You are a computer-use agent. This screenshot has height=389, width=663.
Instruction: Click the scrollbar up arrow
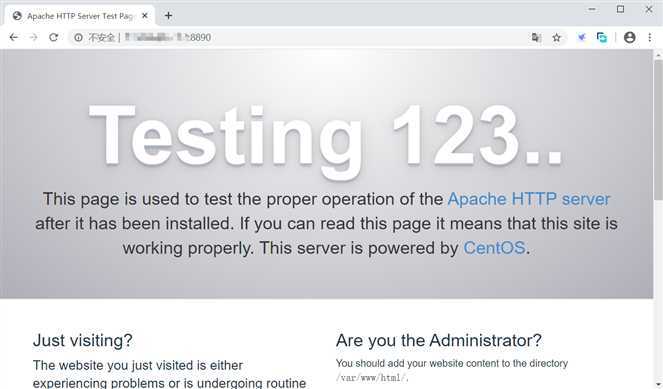pos(658,55)
